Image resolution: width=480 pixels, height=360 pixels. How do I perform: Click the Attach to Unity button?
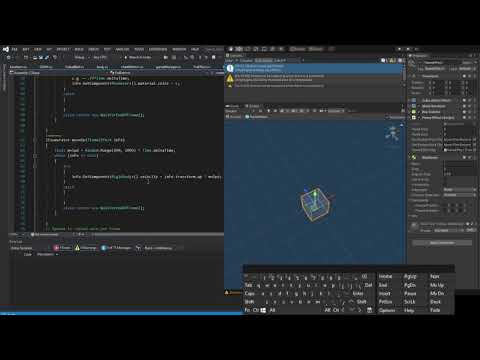coord(138,57)
